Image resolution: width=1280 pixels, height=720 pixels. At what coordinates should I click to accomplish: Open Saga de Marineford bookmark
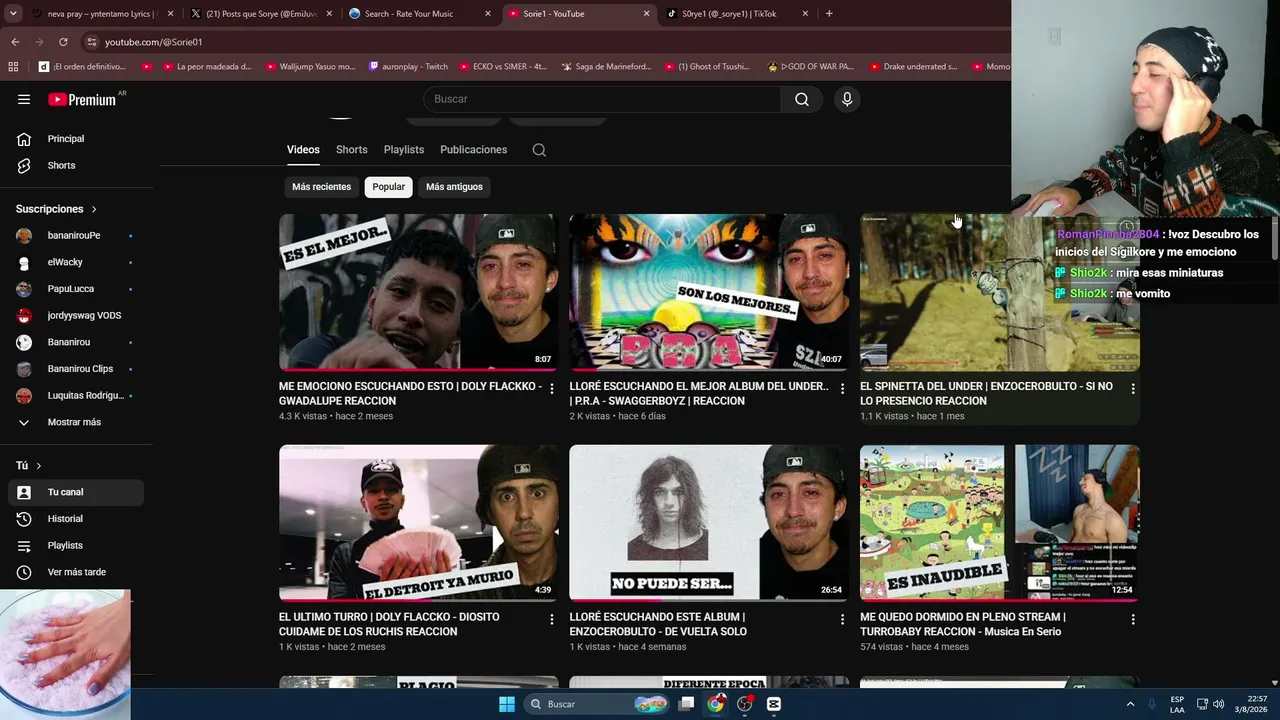click(x=606, y=67)
